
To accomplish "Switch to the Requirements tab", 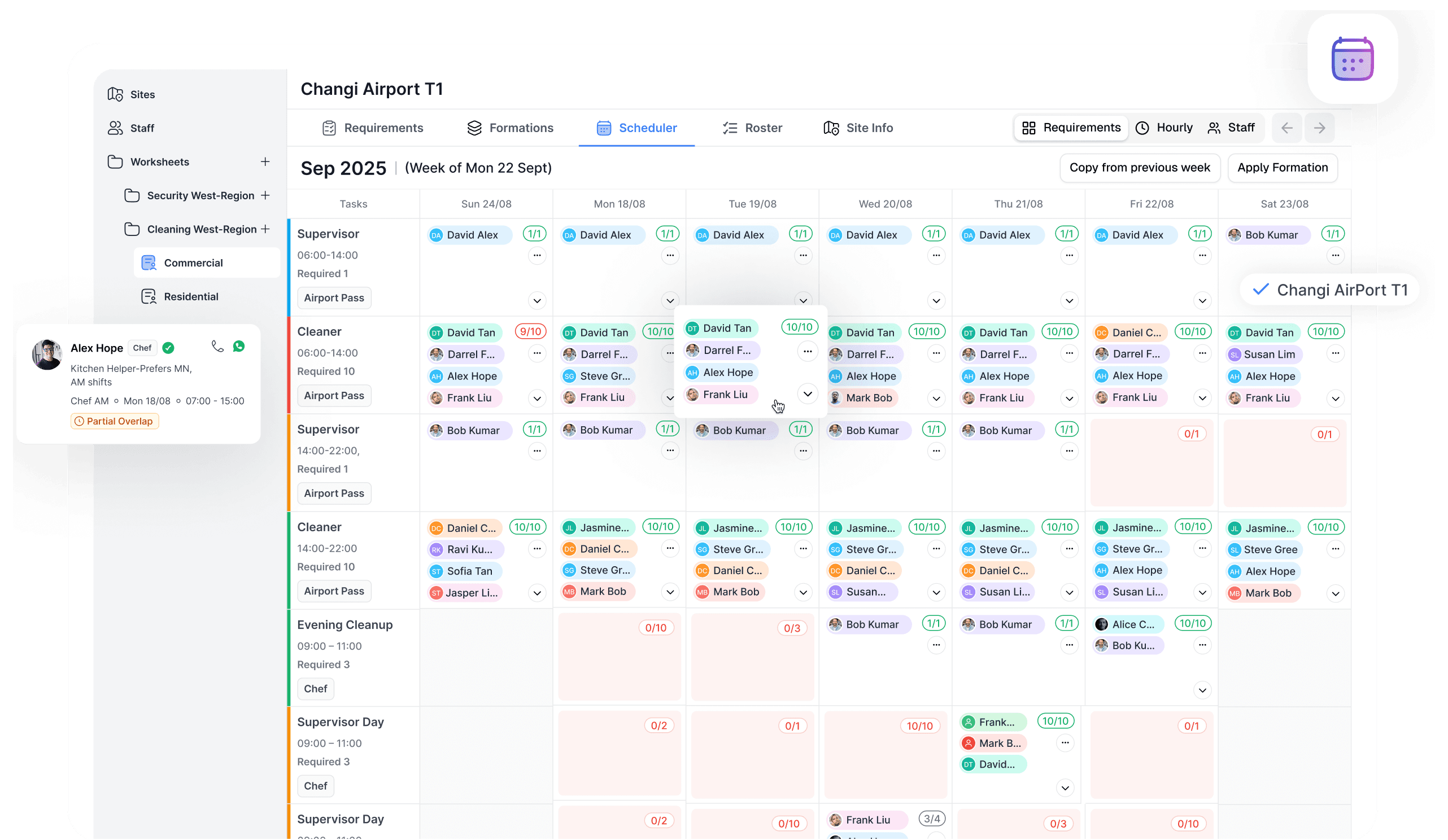I will click(372, 128).
